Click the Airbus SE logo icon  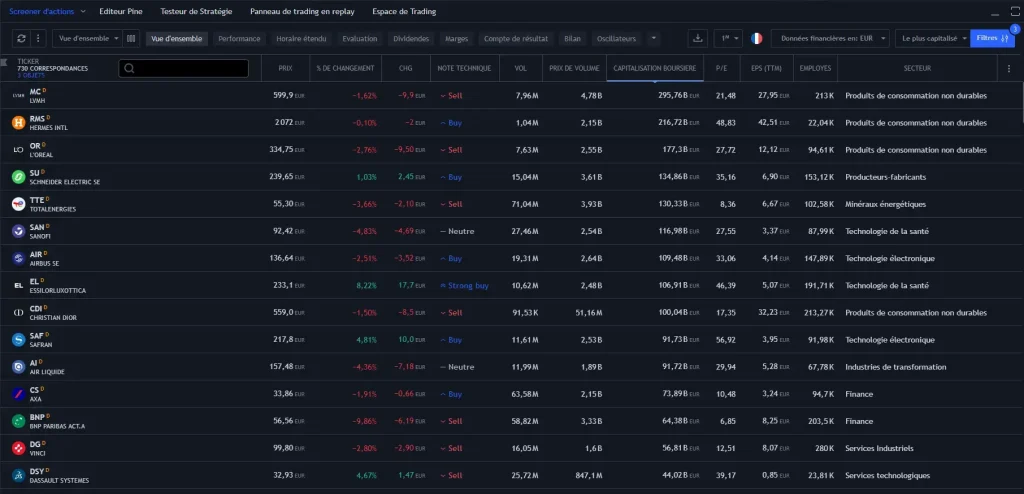[x=18, y=258]
